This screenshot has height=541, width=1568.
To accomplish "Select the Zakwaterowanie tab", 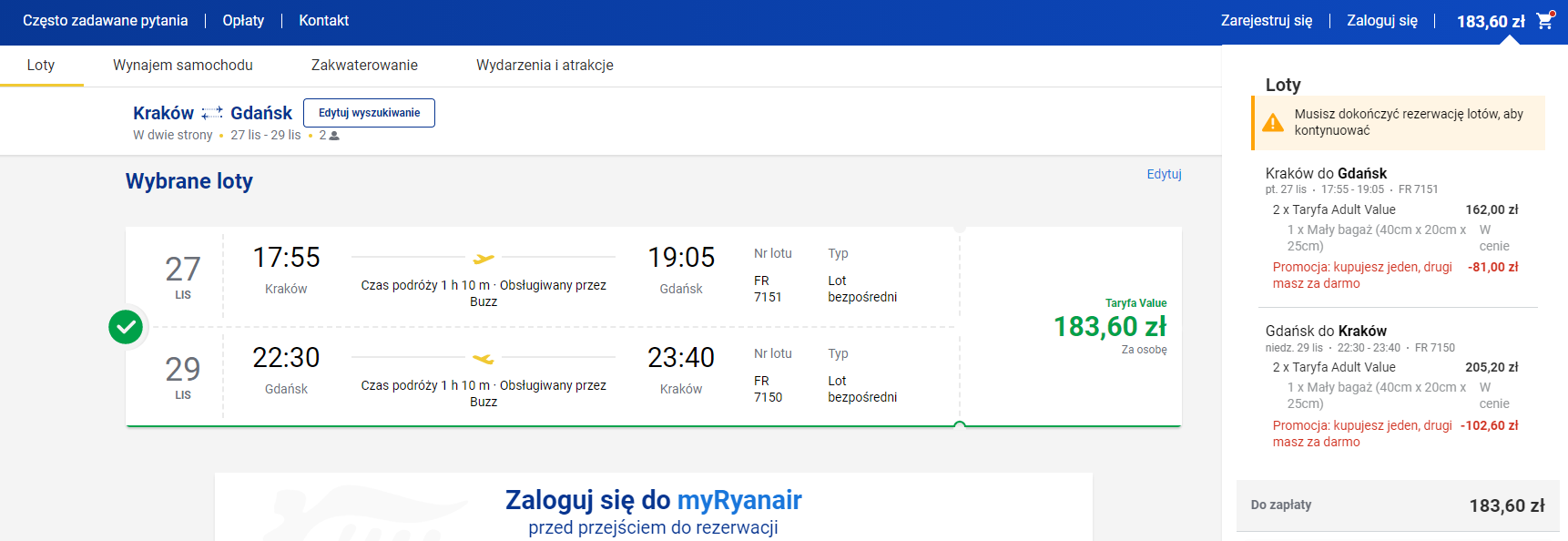I will pyautogui.click(x=364, y=66).
